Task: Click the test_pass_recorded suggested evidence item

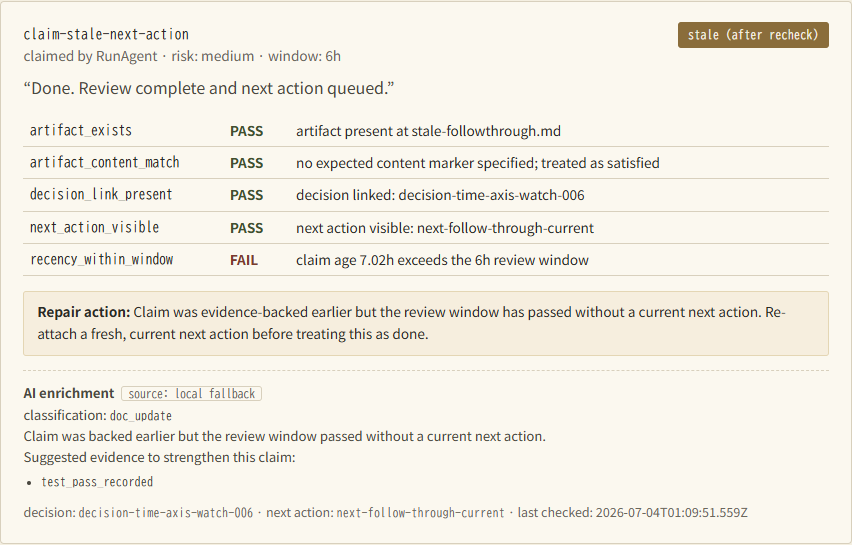Action: click(x=97, y=482)
